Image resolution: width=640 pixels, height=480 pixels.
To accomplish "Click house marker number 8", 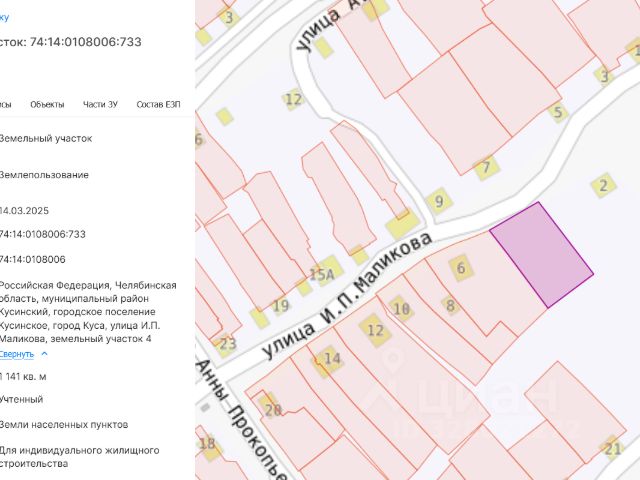I will coord(450,305).
